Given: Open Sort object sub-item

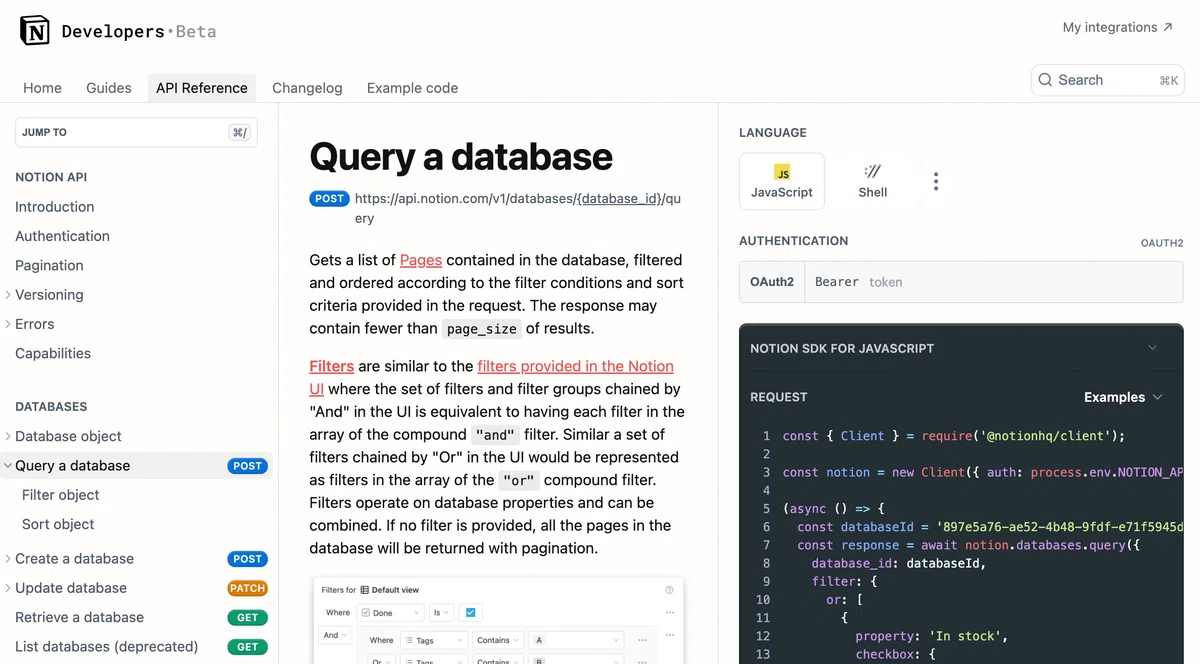Looking at the screenshot, I should 58,524.
